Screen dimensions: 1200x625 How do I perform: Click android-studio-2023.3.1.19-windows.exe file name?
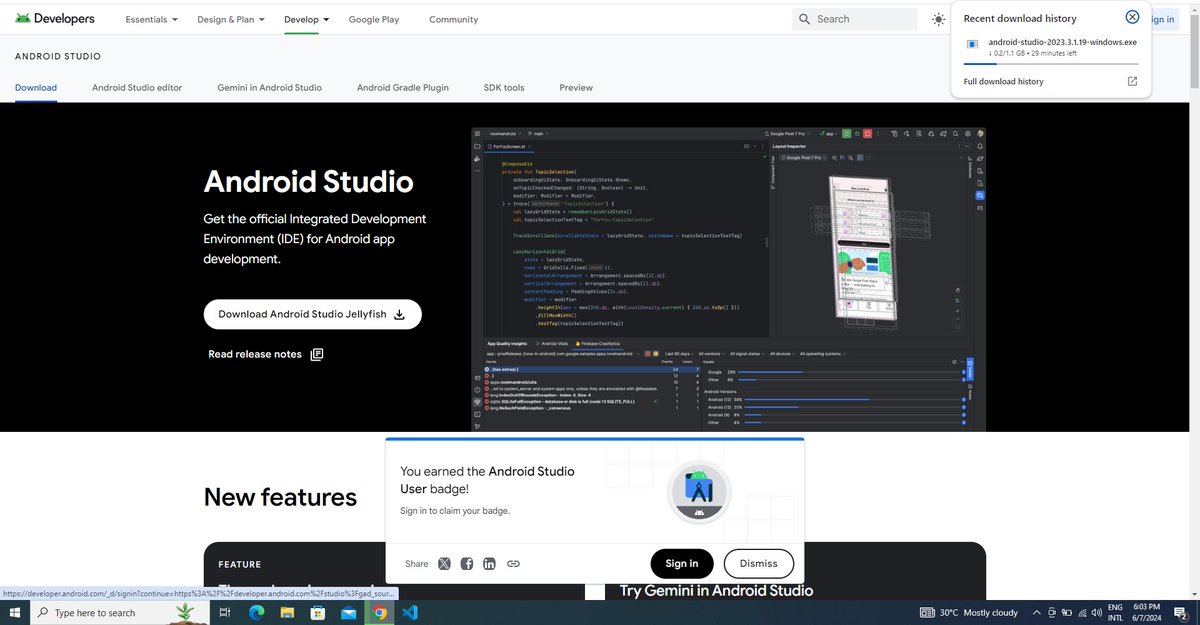[x=1062, y=42]
